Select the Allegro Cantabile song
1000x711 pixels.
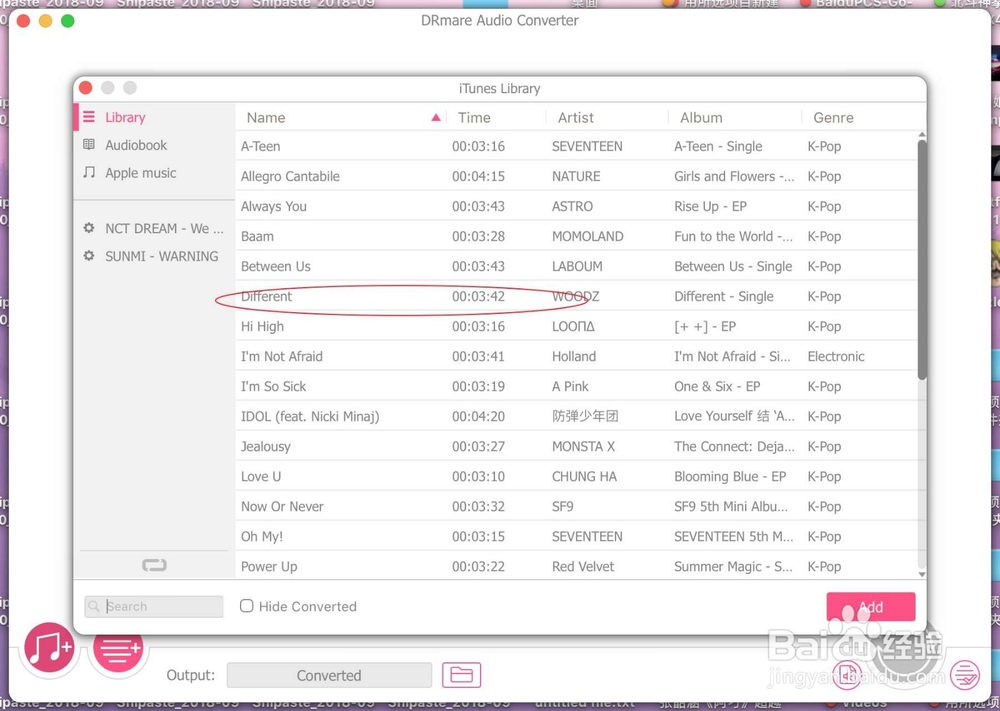576,176
